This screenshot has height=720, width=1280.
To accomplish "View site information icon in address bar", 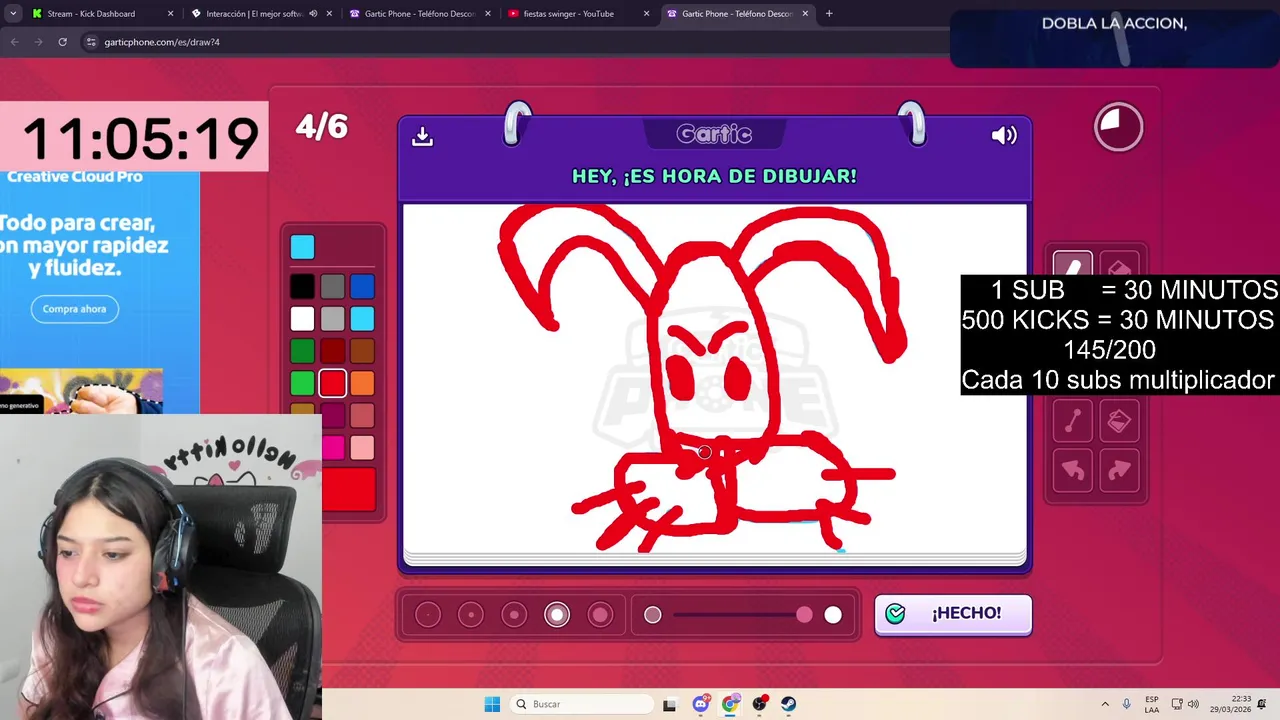I will click(92, 42).
